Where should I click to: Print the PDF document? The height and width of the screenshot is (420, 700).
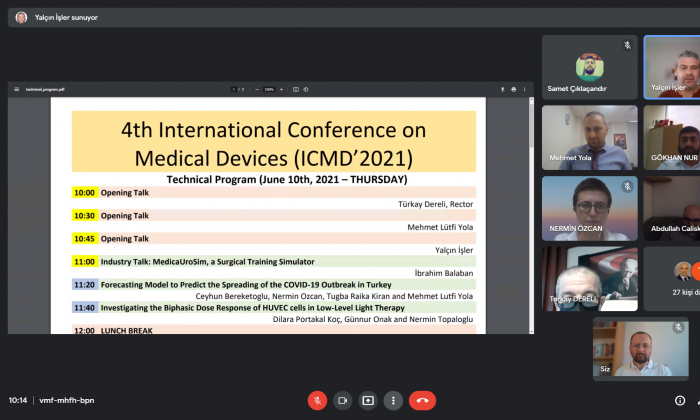click(514, 89)
